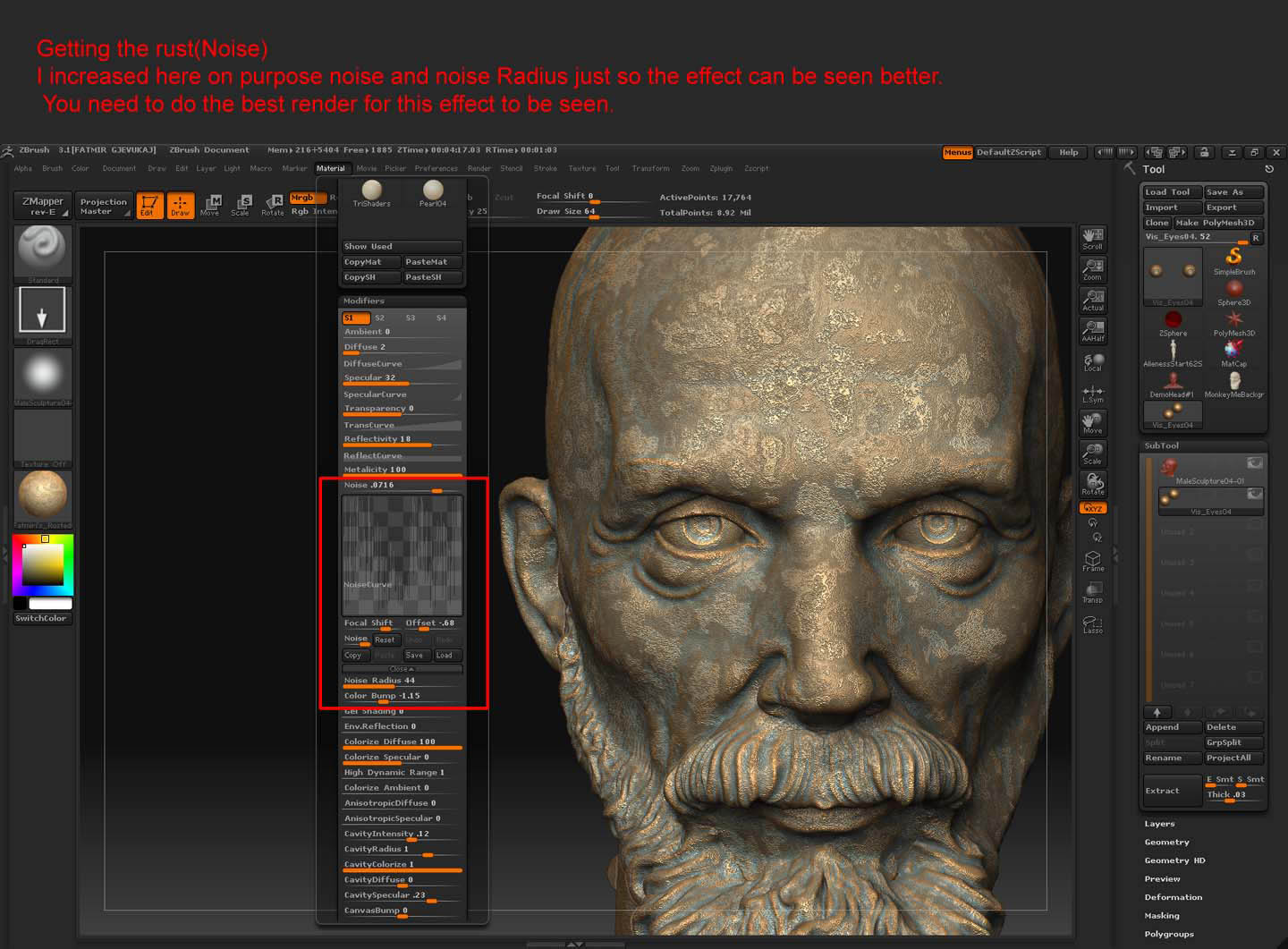Click the Scroll canvas icon
The height and width of the screenshot is (949, 1288).
[x=1093, y=239]
